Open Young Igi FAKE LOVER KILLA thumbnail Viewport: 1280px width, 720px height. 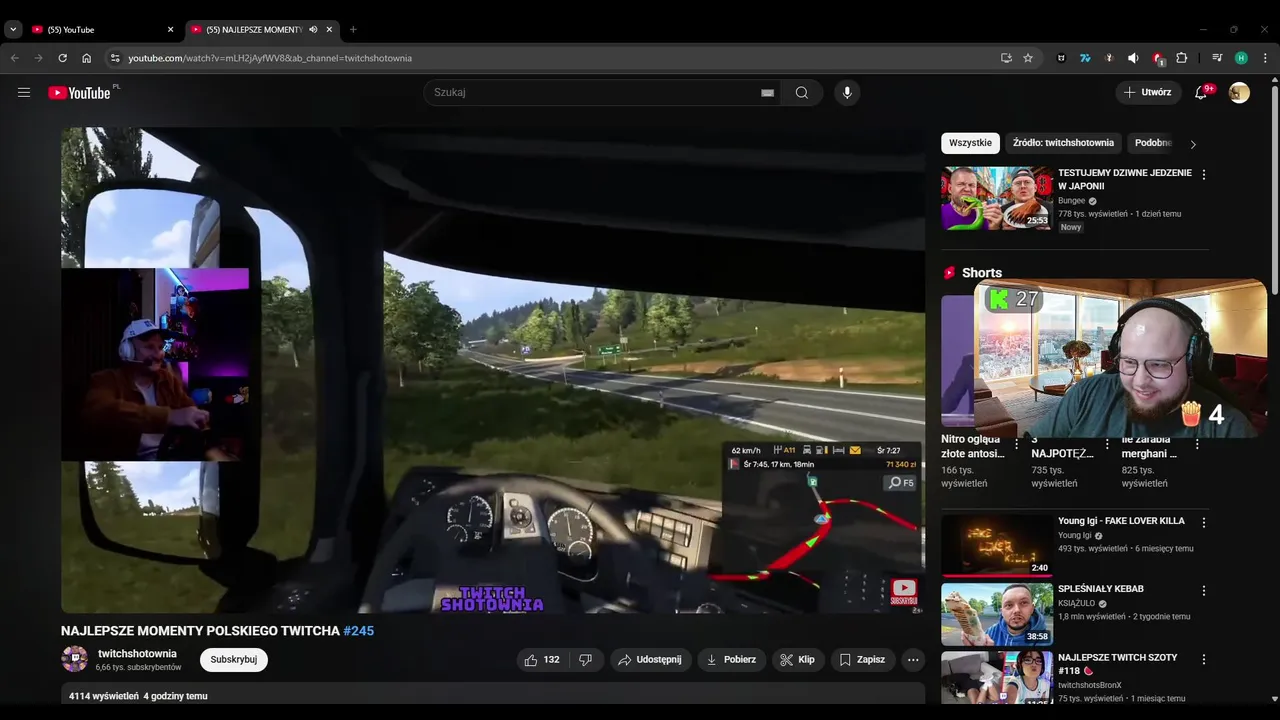tap(996, 546)
